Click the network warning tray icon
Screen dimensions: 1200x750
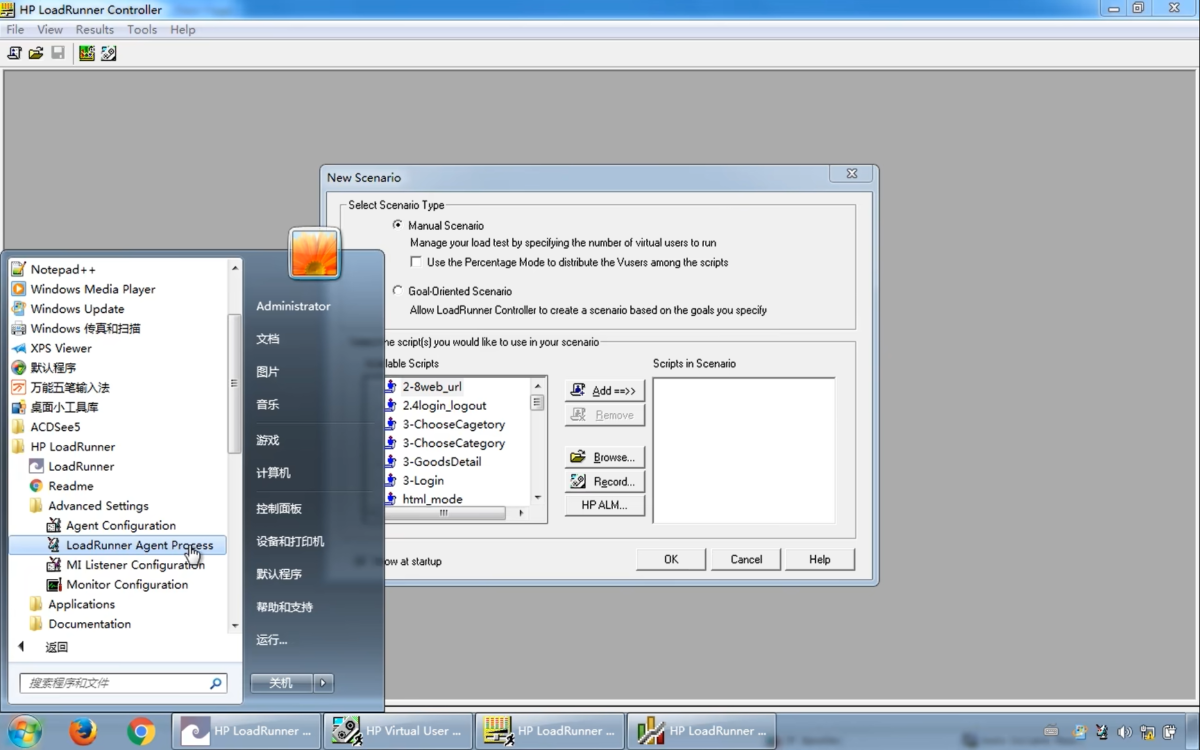tap(1146, 732)
